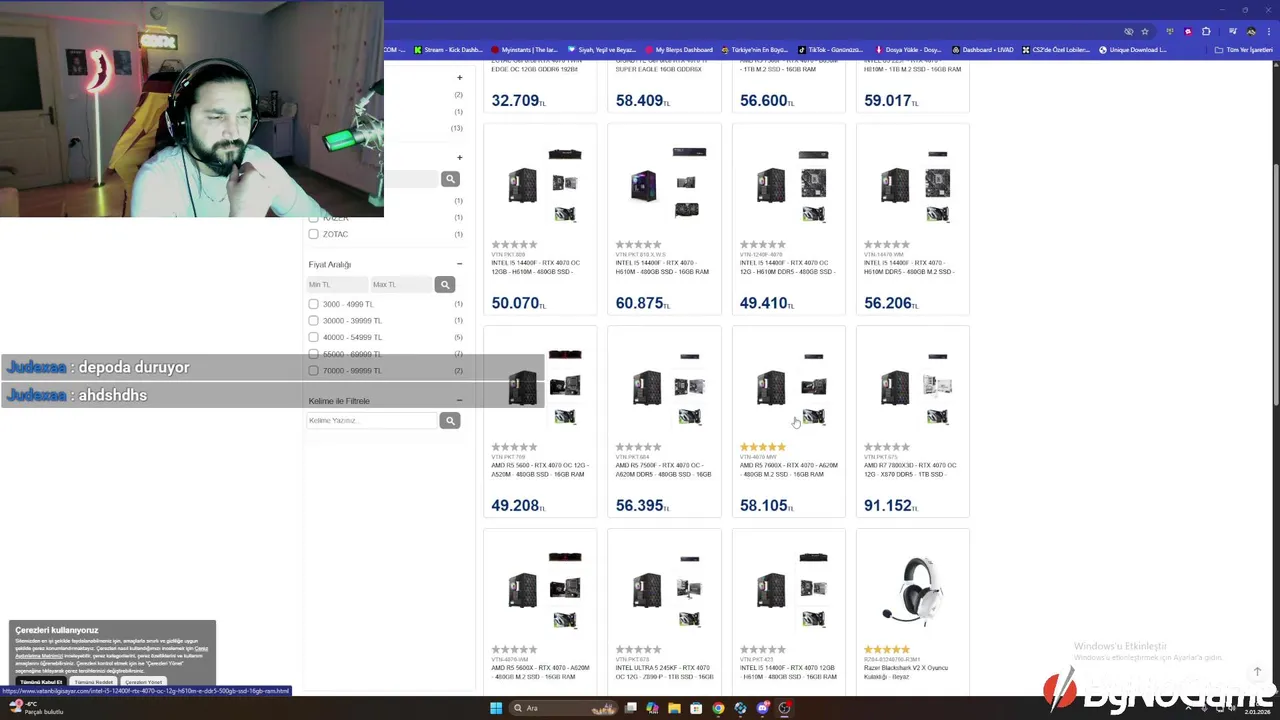Open the 56.206 TL Intel i5 14400F product
1280x720 pixels.
click(912, 219)
